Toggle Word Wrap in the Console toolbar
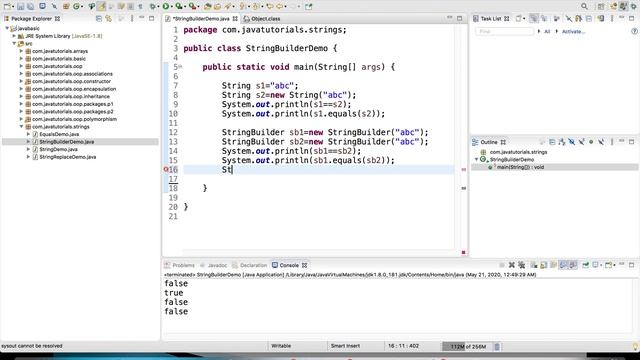The width and height of the screenshot is (640, 360). click(x=553, y=265)
